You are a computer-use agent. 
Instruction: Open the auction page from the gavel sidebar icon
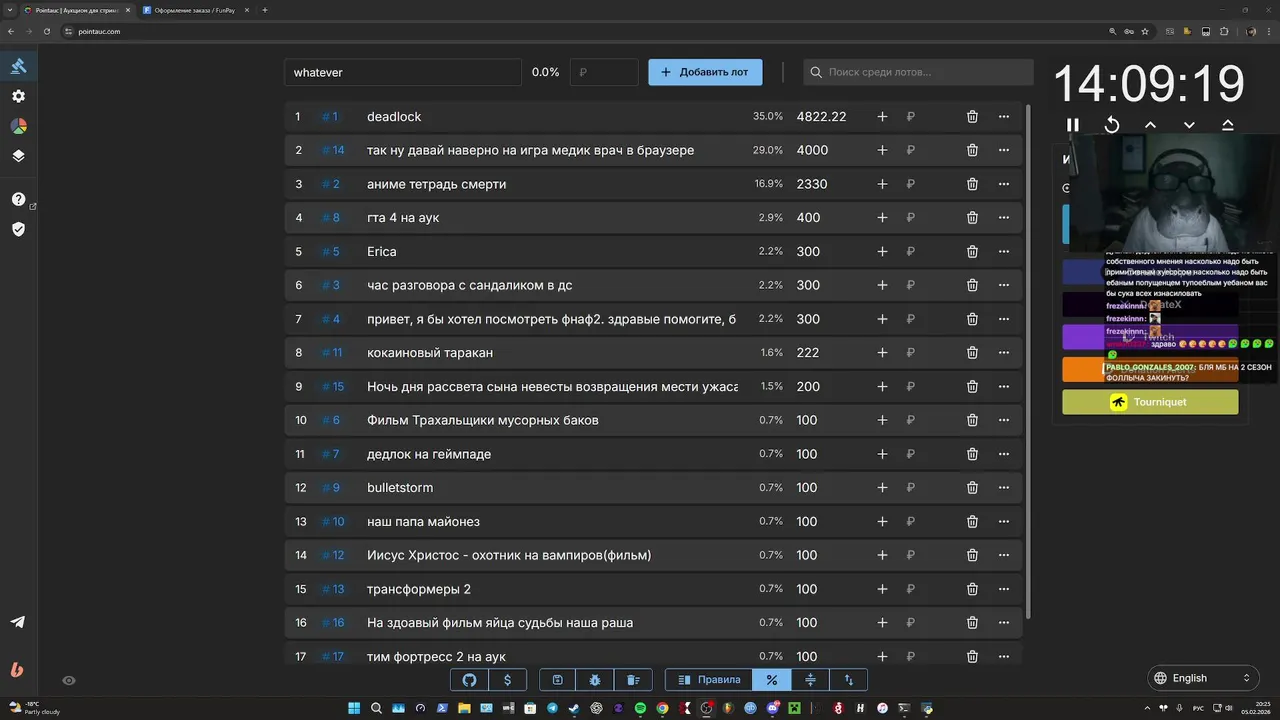point(18,66)
